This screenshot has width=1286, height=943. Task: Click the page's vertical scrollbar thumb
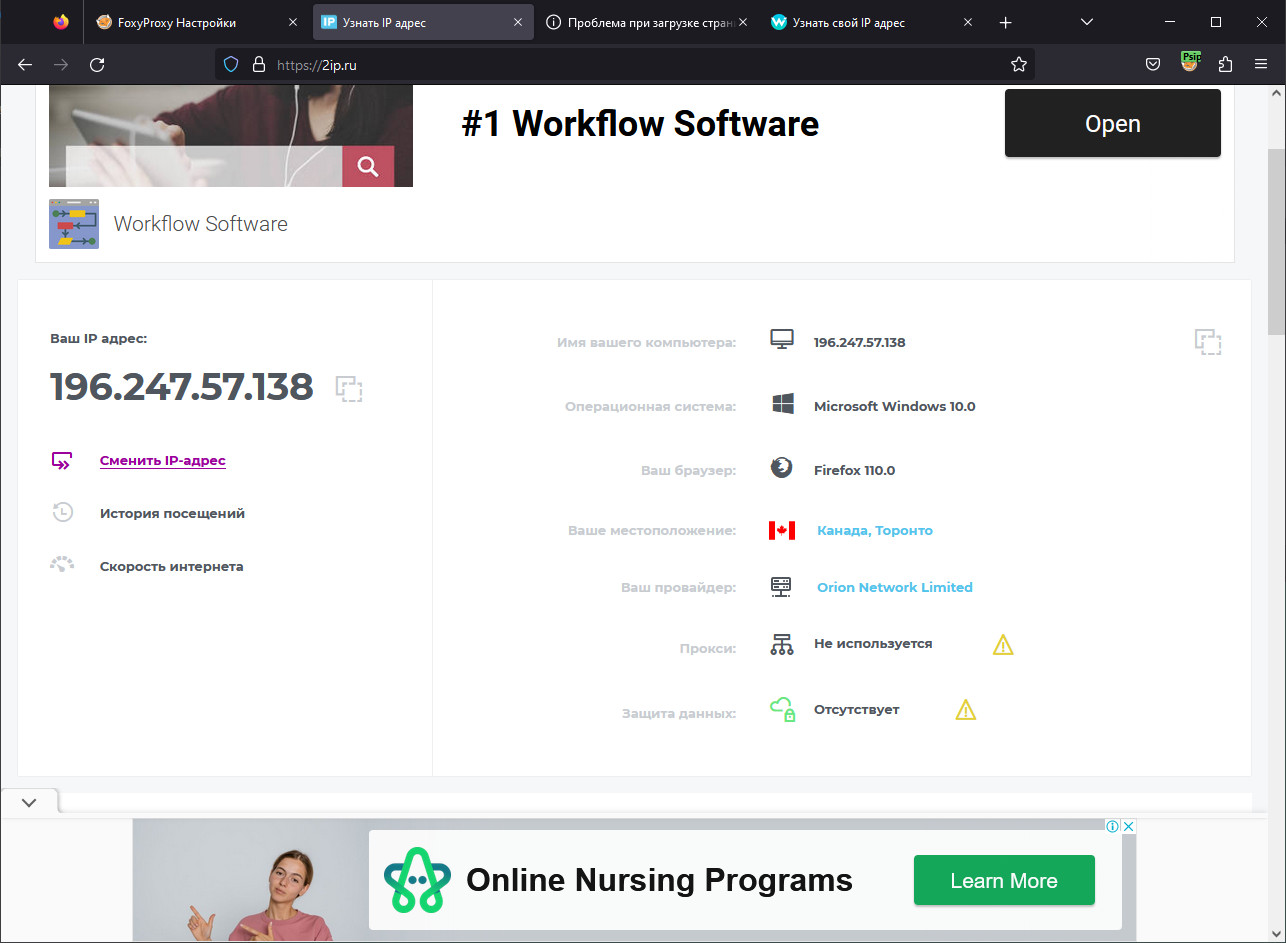click(x=1277, y=240)
